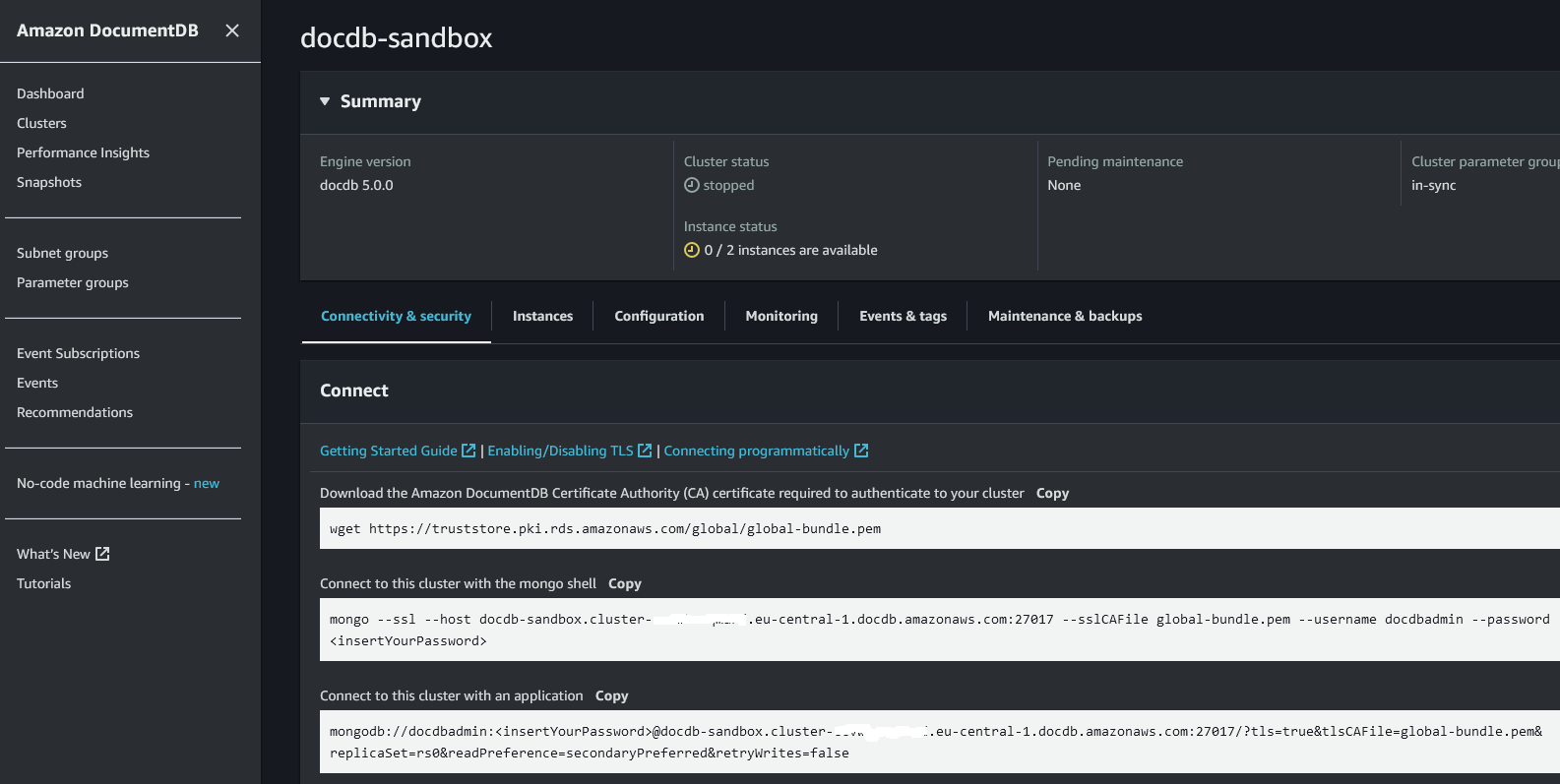Switch to the Configuration tab
Image resolution: width=1560 pixels, height=784 pixels.
click(659, 316)
